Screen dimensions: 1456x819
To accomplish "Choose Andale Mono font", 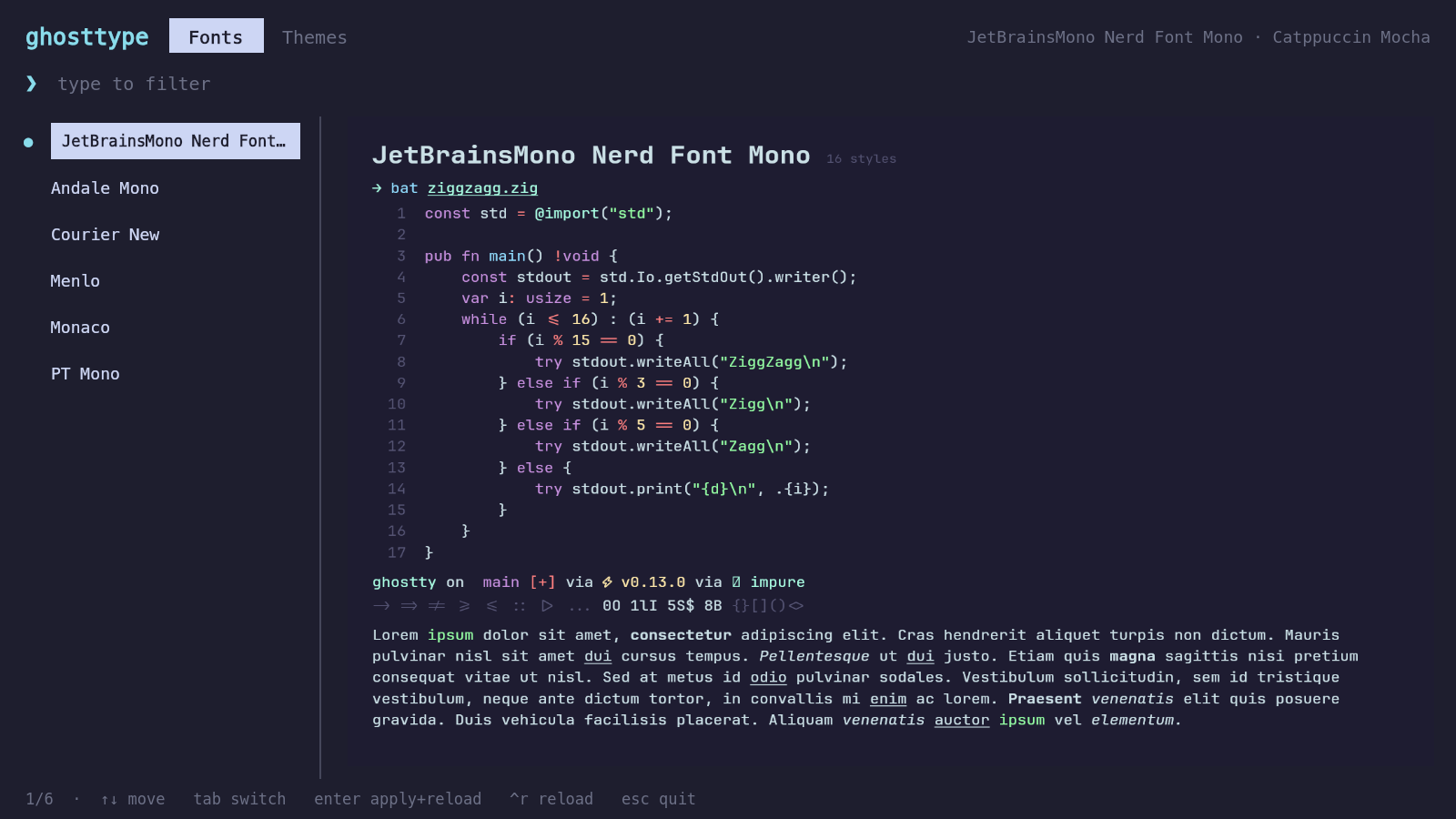I will [x=105, y=187].
